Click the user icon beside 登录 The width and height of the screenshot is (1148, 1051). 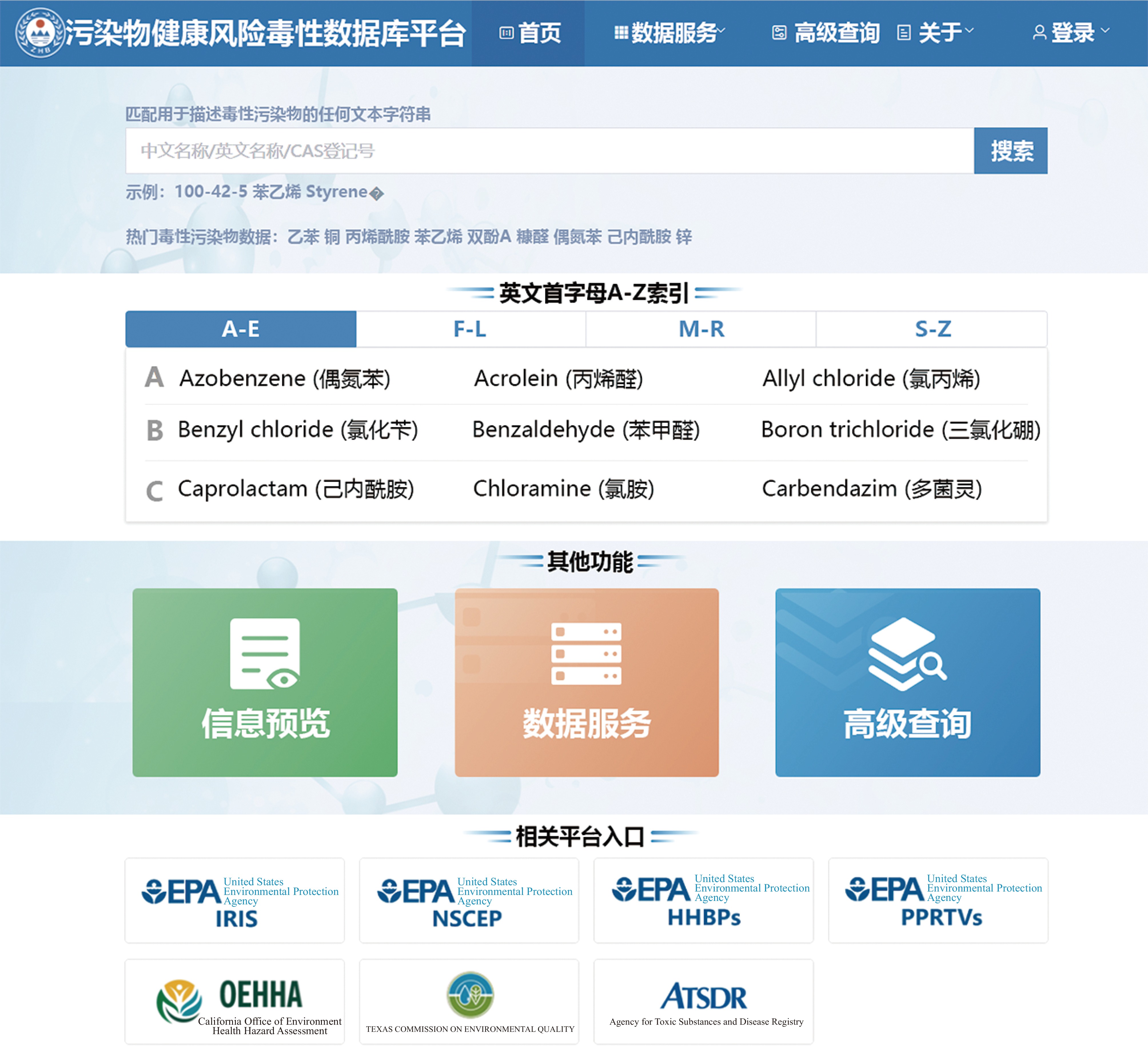point(1039,33)
